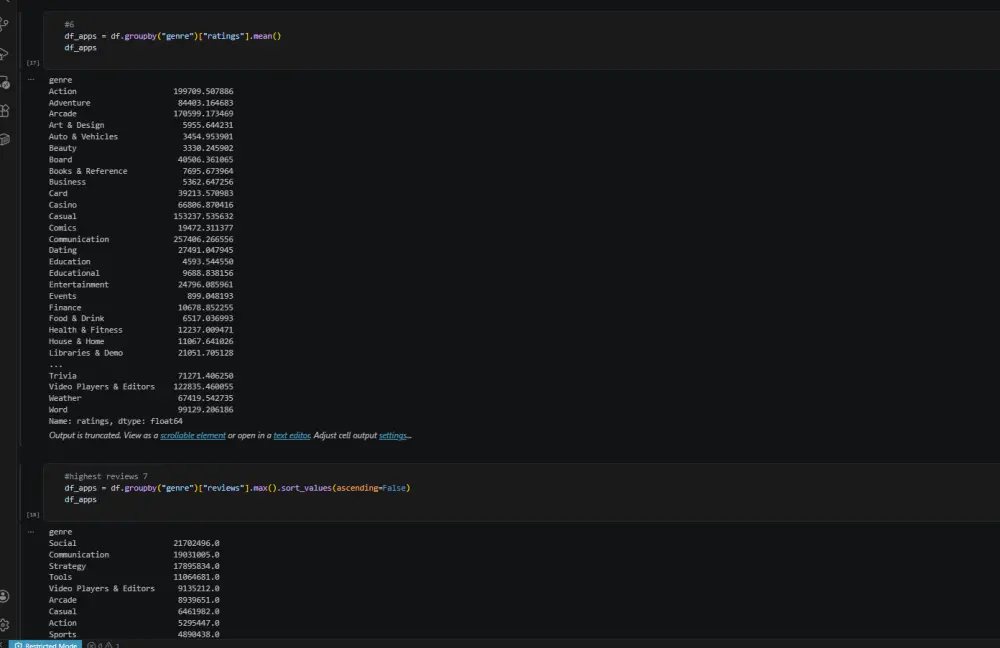The image size is (1000, 648).
Task: Click the 'Business' row label
Action: tap(67, 182)
